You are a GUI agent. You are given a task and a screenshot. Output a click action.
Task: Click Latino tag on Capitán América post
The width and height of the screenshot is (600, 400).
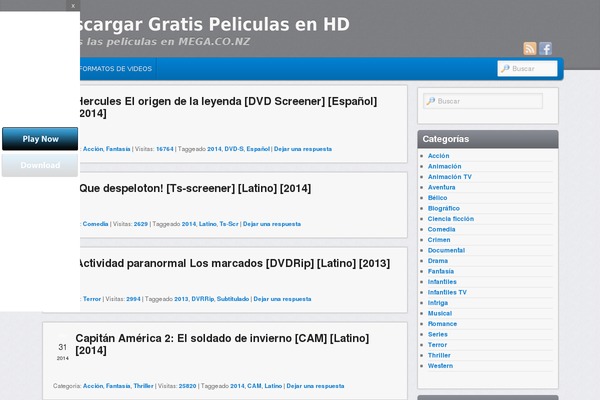pos(273,386)
